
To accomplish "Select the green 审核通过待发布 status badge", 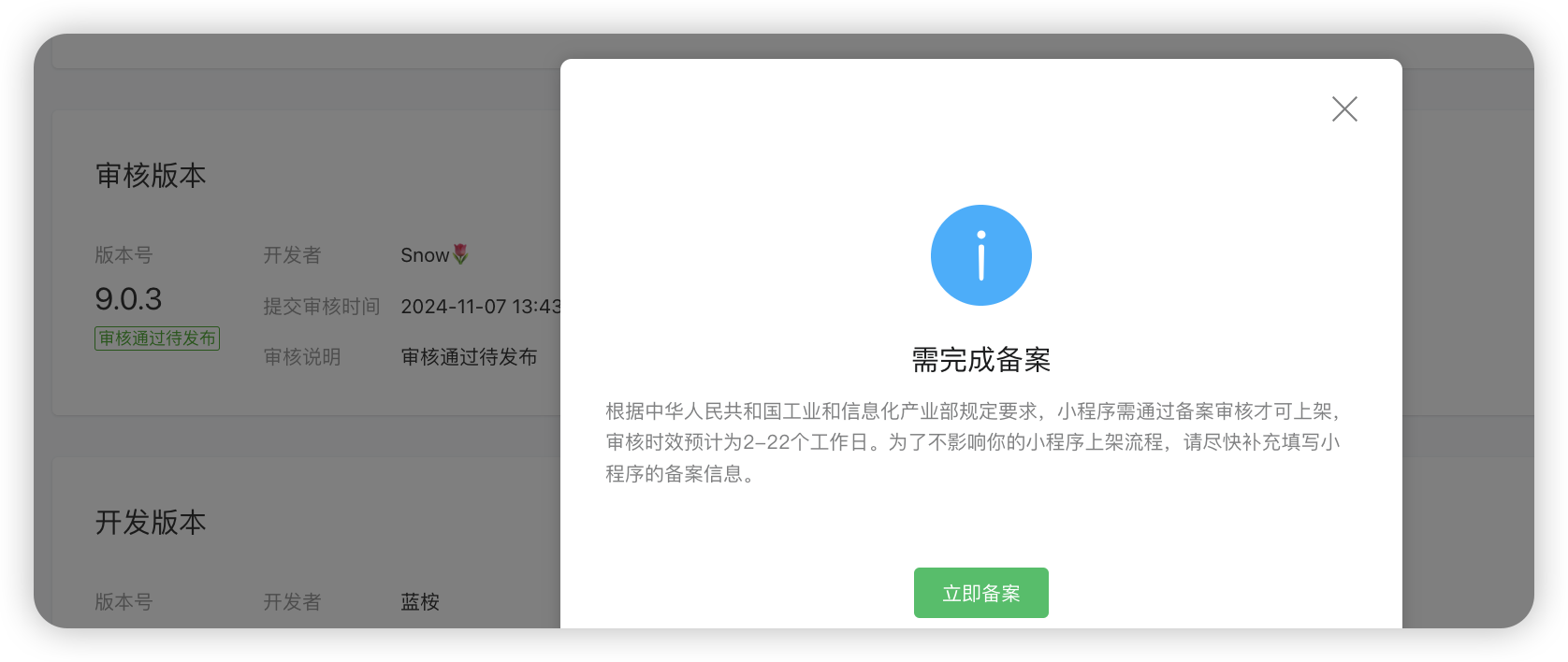I will tap(157, 338).
